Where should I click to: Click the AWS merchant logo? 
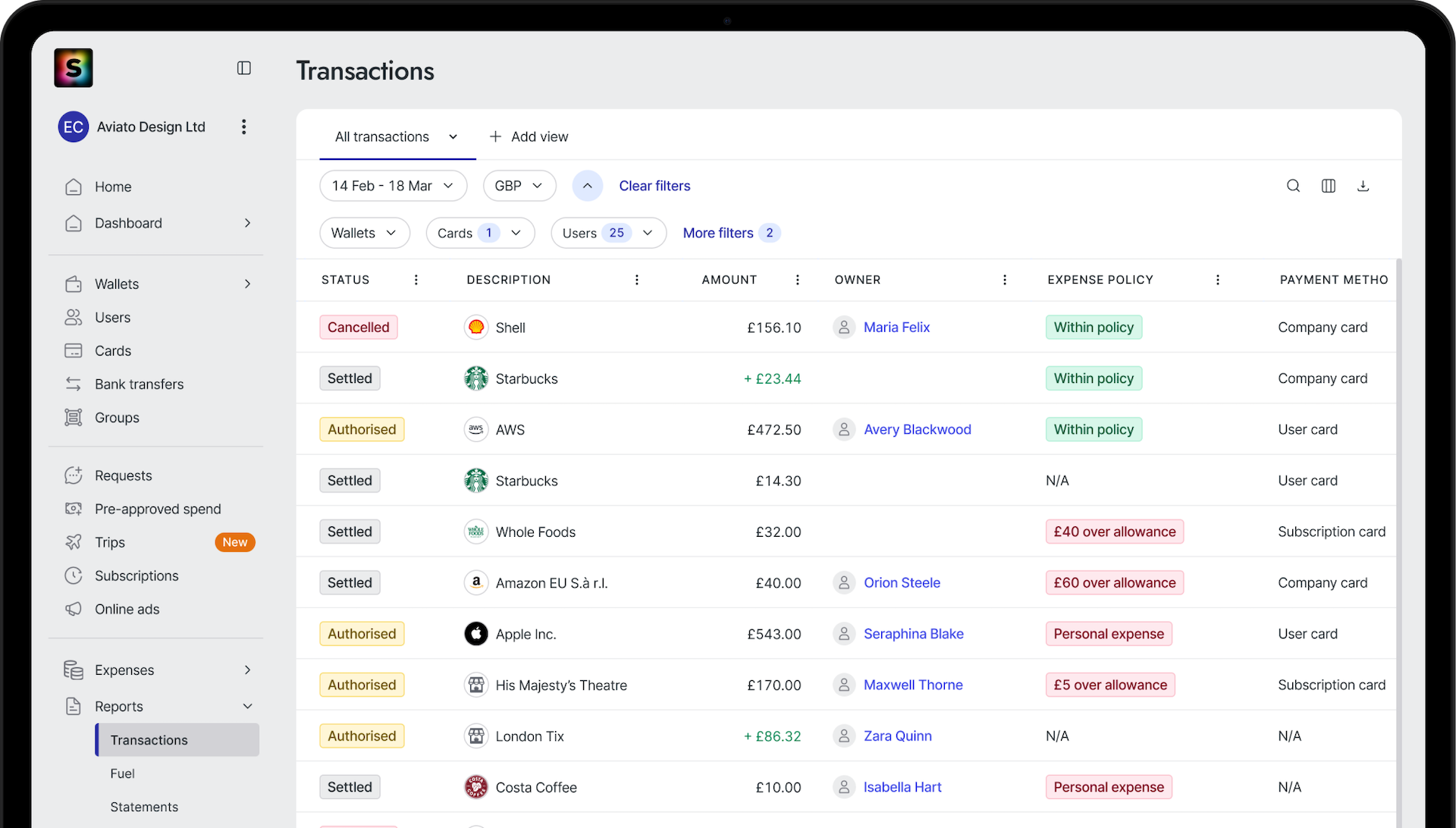pos(475,429)
